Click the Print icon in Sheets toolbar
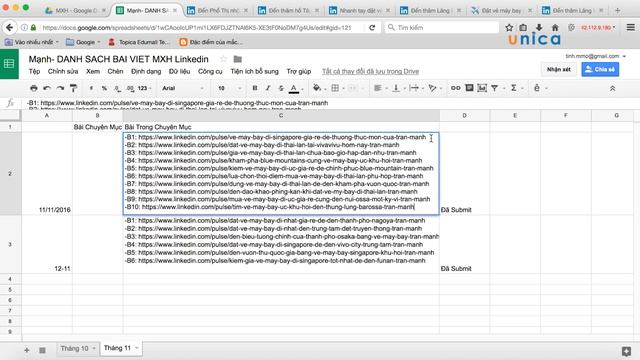Viewport: 640px width, 360px height. coord(34,88)
